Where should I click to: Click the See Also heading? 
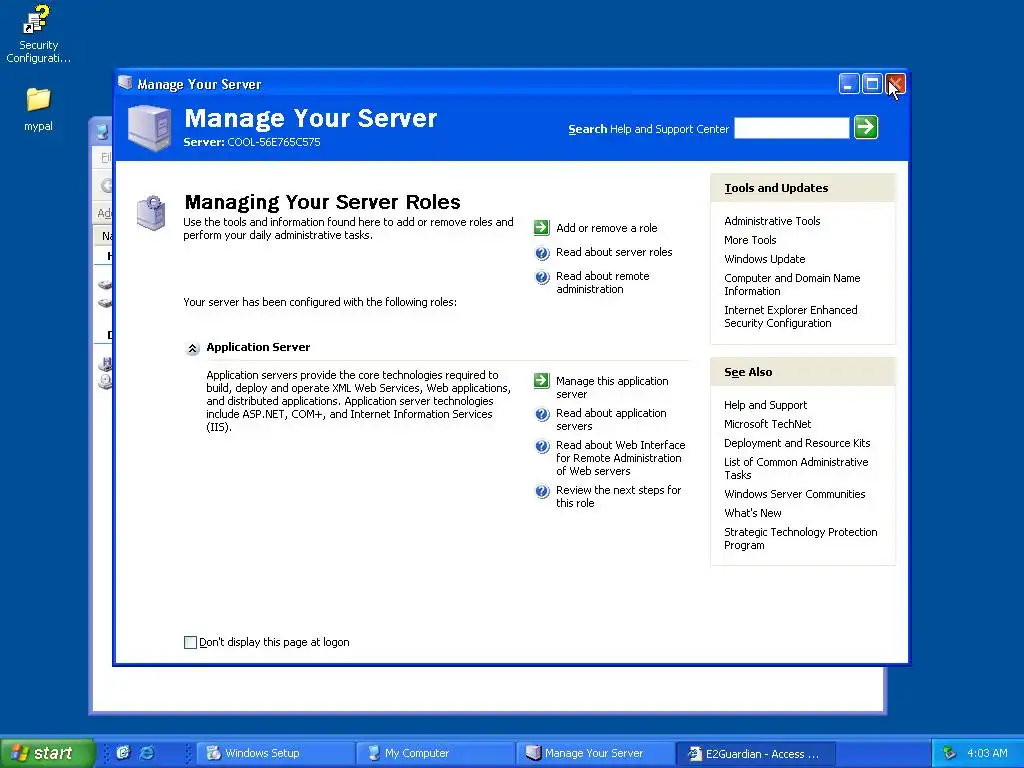(x=748, y=372)
